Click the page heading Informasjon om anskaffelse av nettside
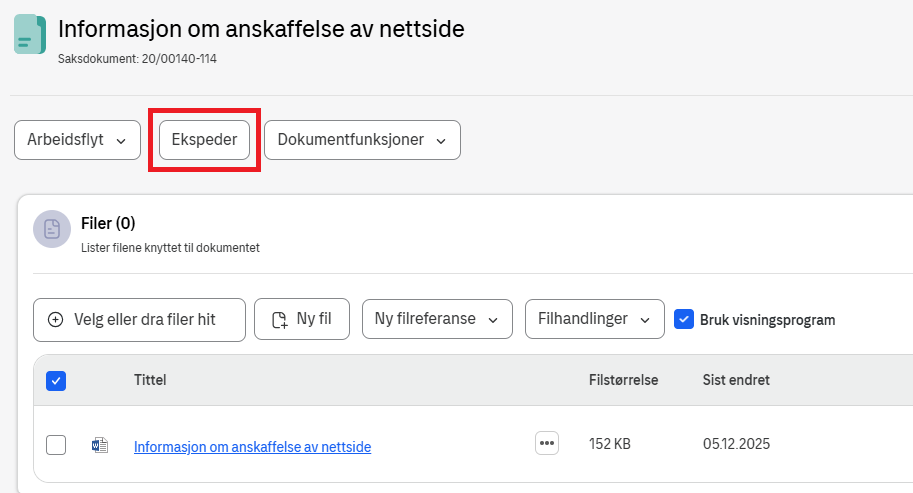913x493 pixels. (x=261, y=29)
